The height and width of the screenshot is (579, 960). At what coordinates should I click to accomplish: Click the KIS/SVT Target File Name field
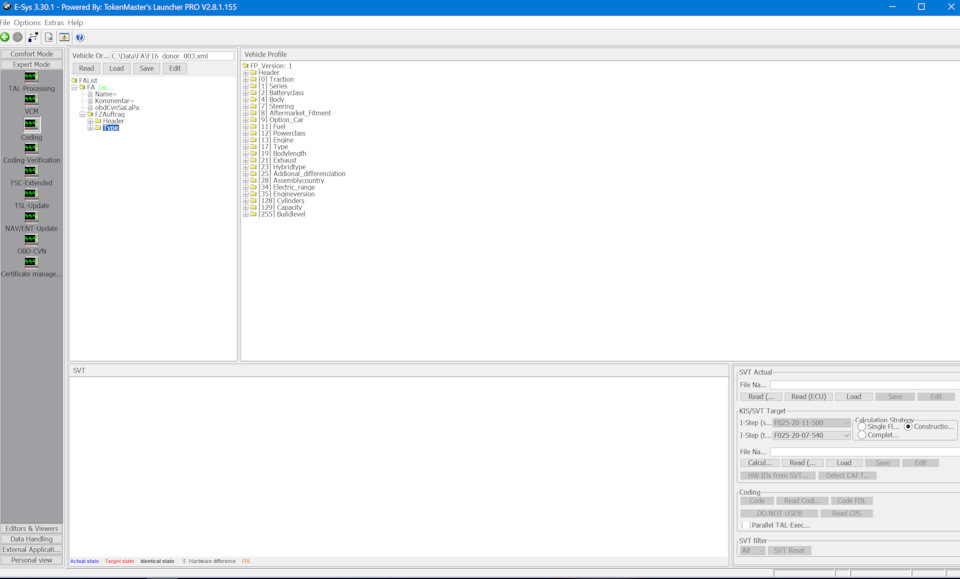coord(864,451)
